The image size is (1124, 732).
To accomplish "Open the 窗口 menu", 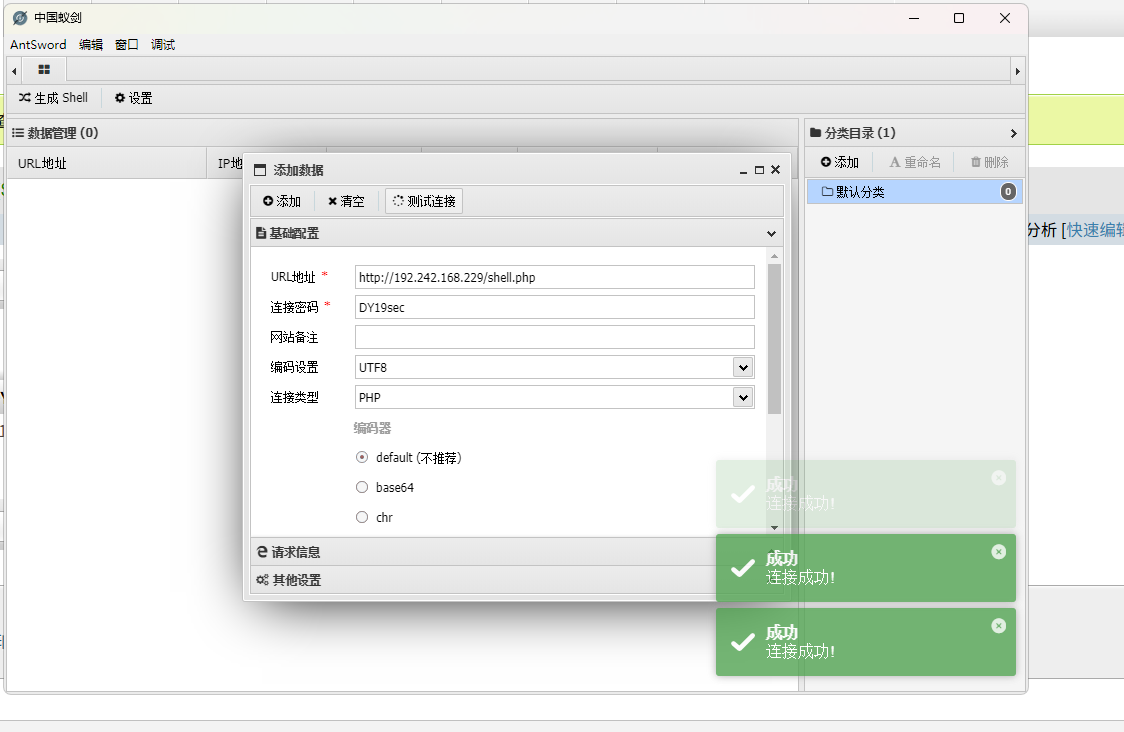I will point(127,44).
